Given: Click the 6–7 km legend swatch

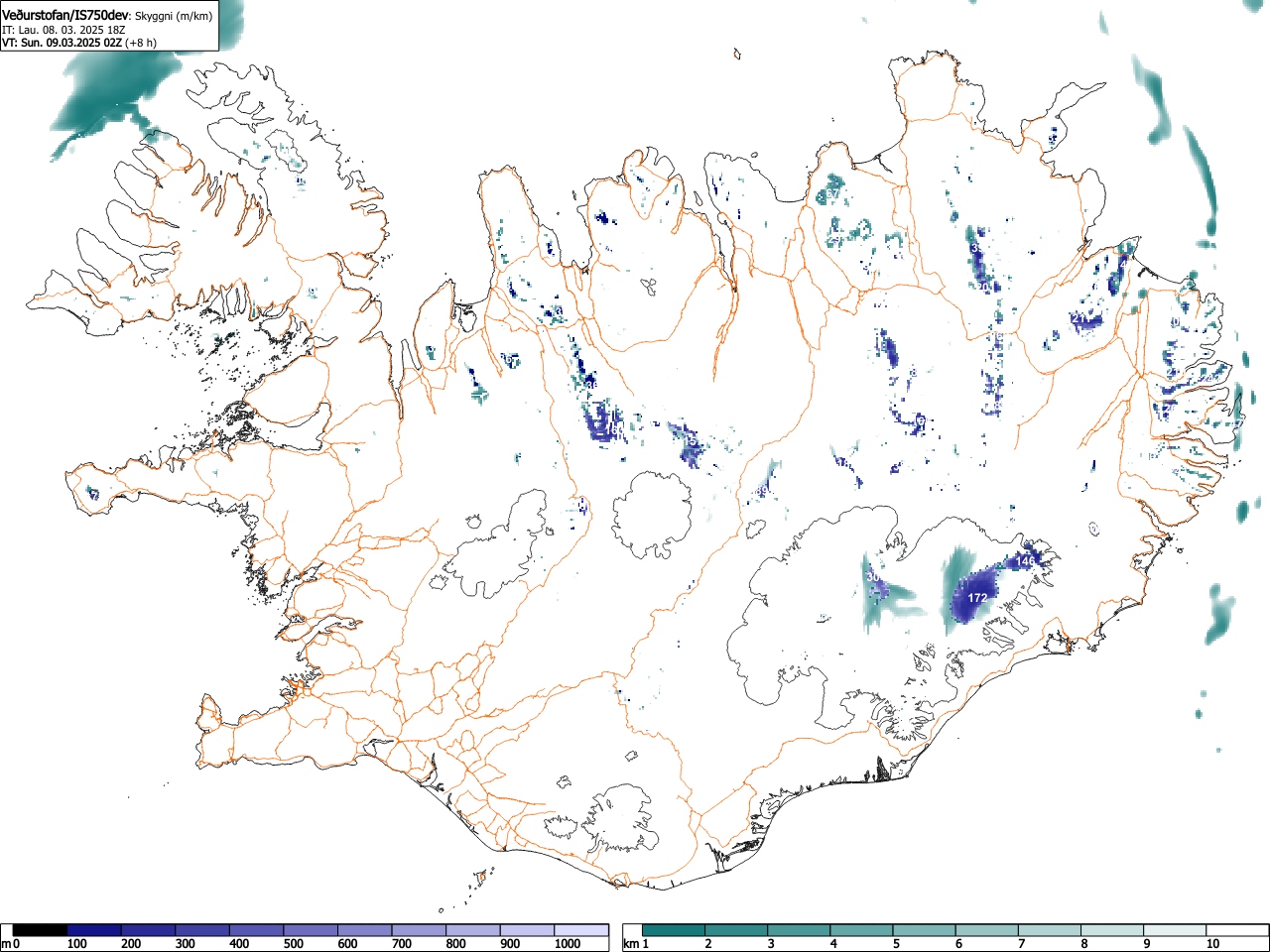Looking at the screenshot, I should [986, 930].
